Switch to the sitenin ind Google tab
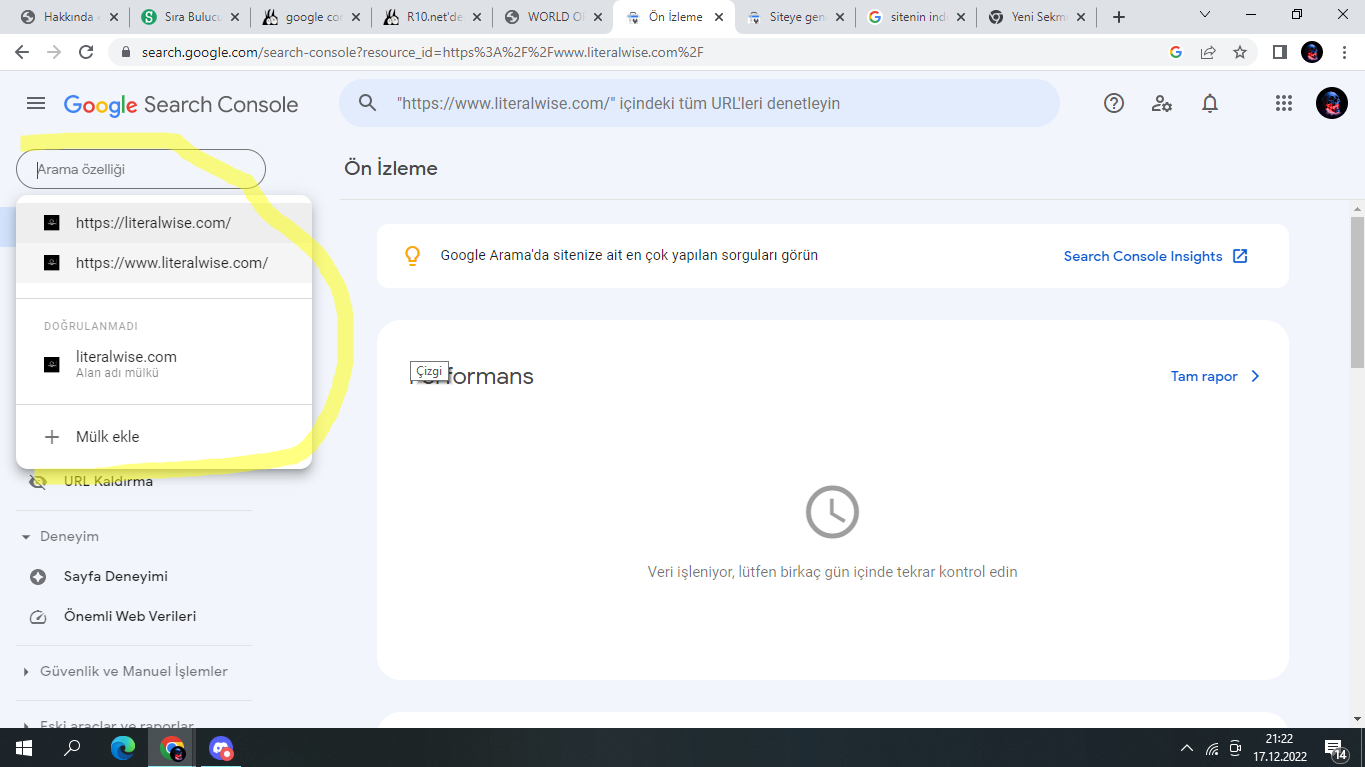1365x767 pixels. 917,17
